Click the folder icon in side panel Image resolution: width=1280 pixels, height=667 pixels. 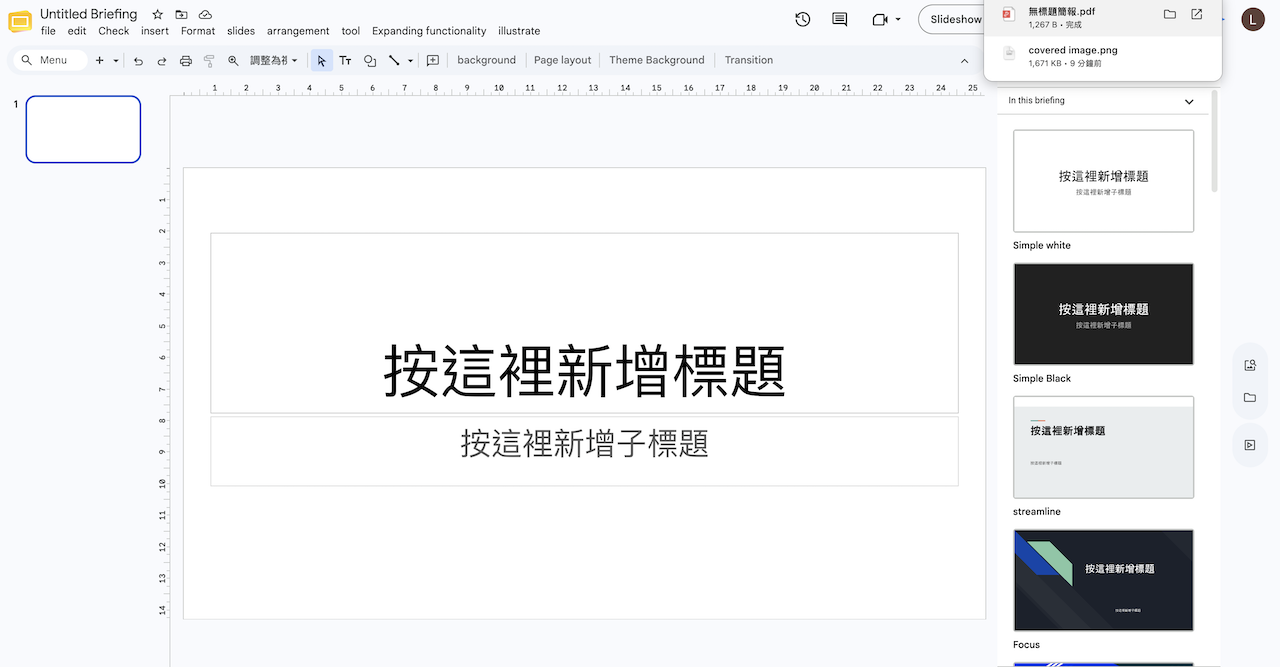[x=1250, y=397]
